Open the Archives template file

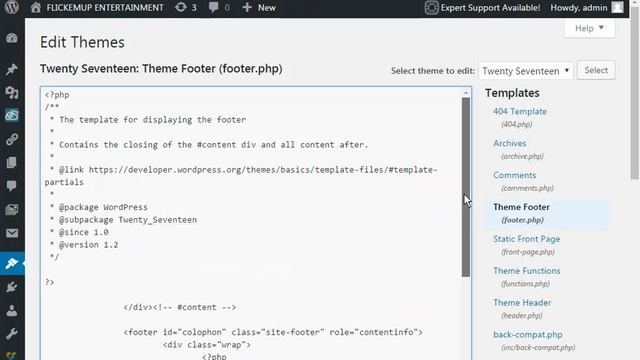tap(509, 143)
